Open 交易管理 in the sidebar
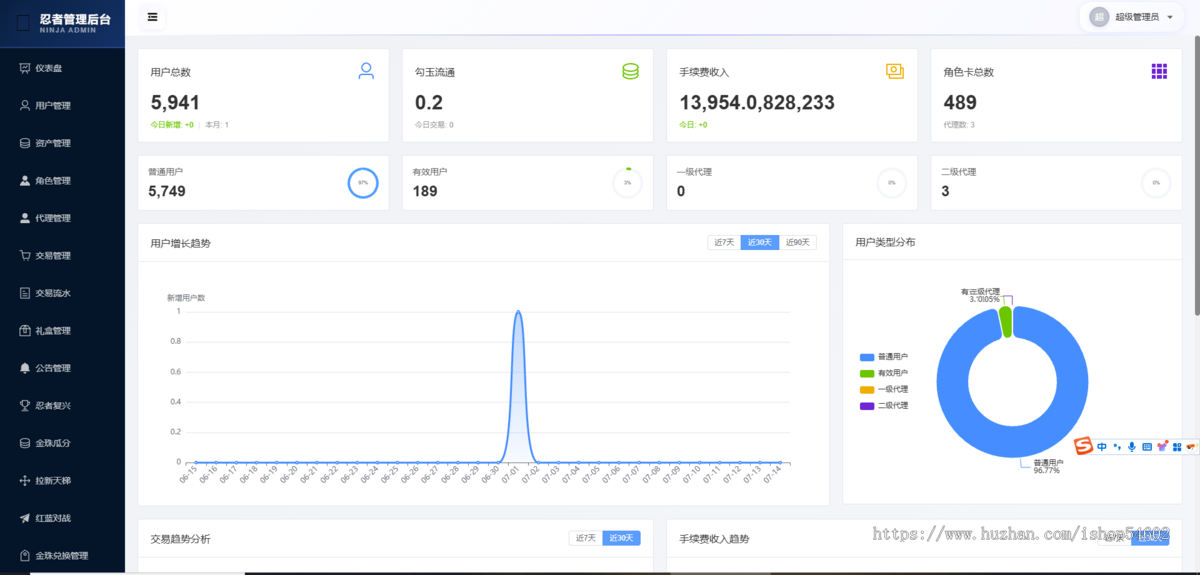Screen dimensions: 1200x575 (x=62, y=255)
